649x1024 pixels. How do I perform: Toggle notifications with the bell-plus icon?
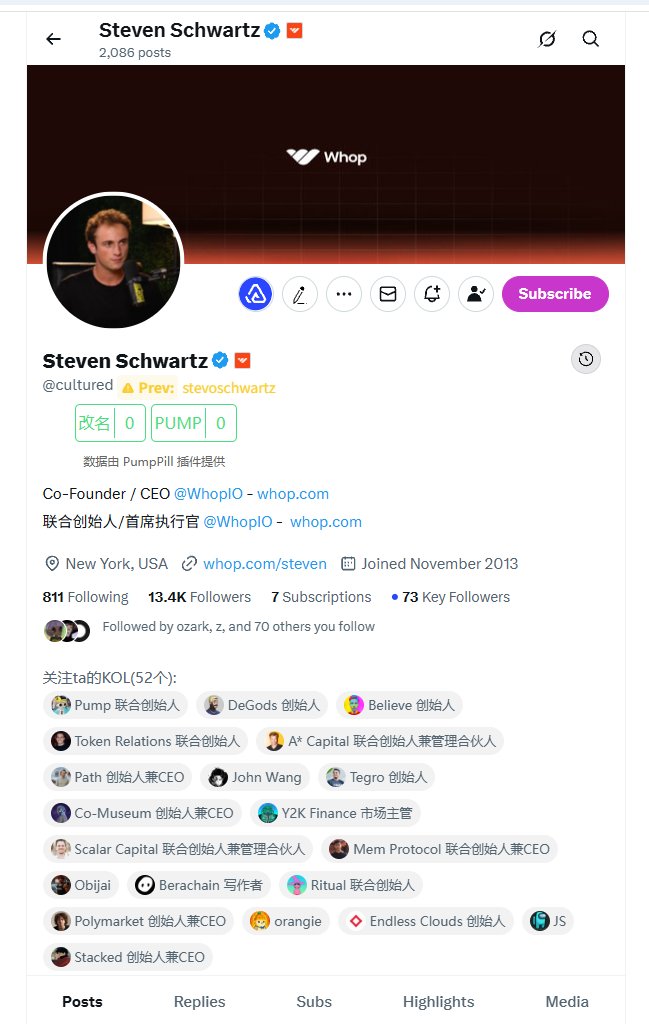coord(432,294)
